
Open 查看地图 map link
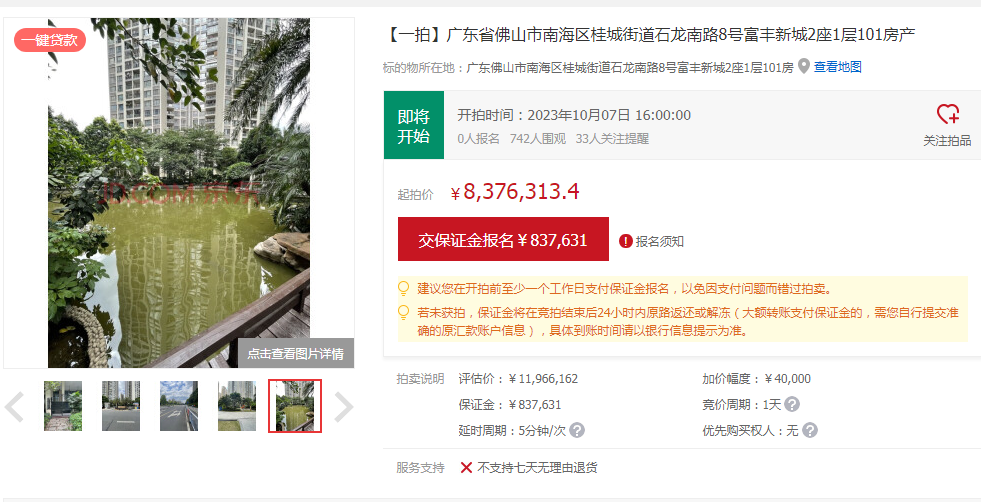pyautogui.click(x=838, y=67)
